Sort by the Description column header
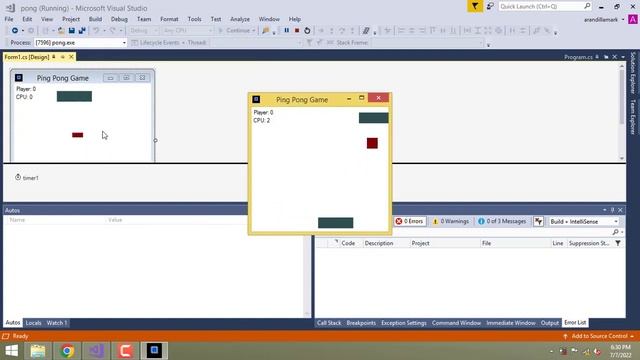This screenshot has width=640, height=360. tap(379, 243)
